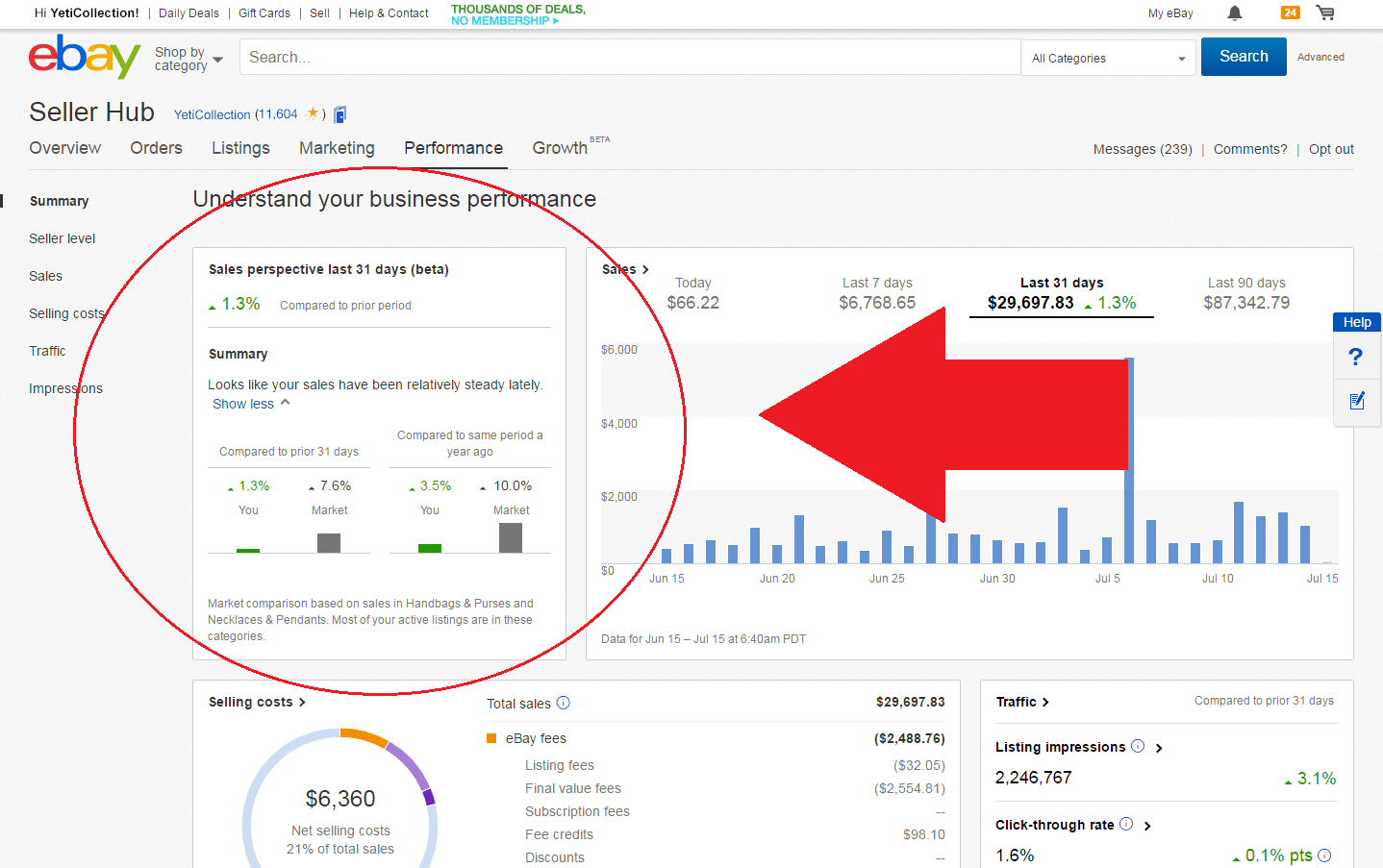Click the blue Help tab label
Screen dimensions: 1383x868
[x=1357, y=322]
